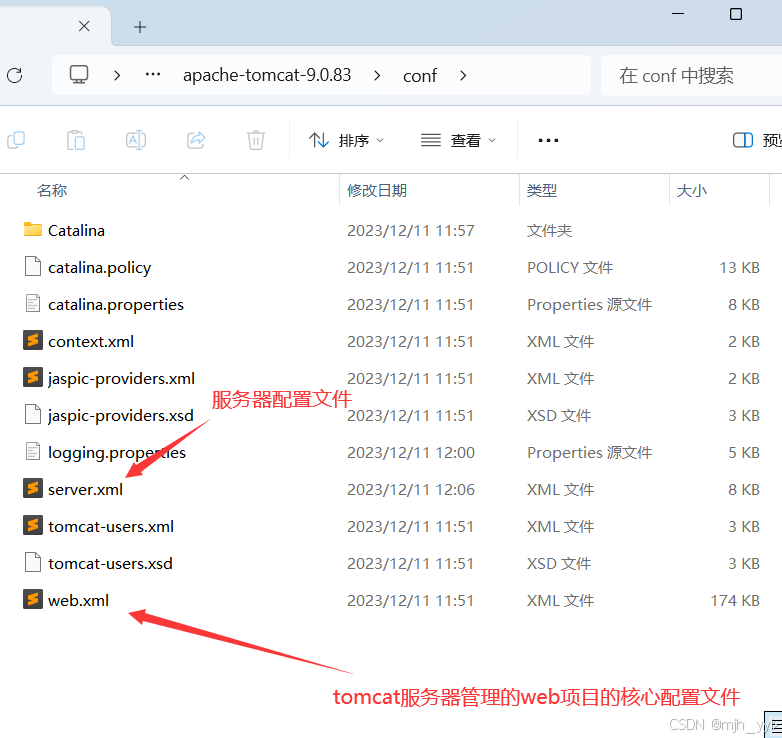Select the catalina.policy file icon

33,266
